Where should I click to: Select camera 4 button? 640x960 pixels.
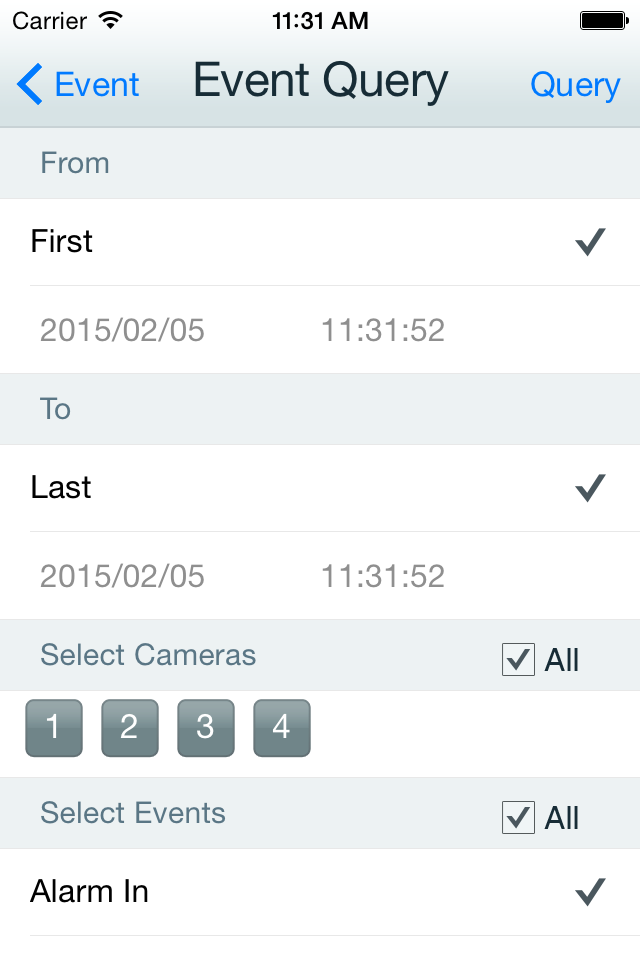[282, 728]
